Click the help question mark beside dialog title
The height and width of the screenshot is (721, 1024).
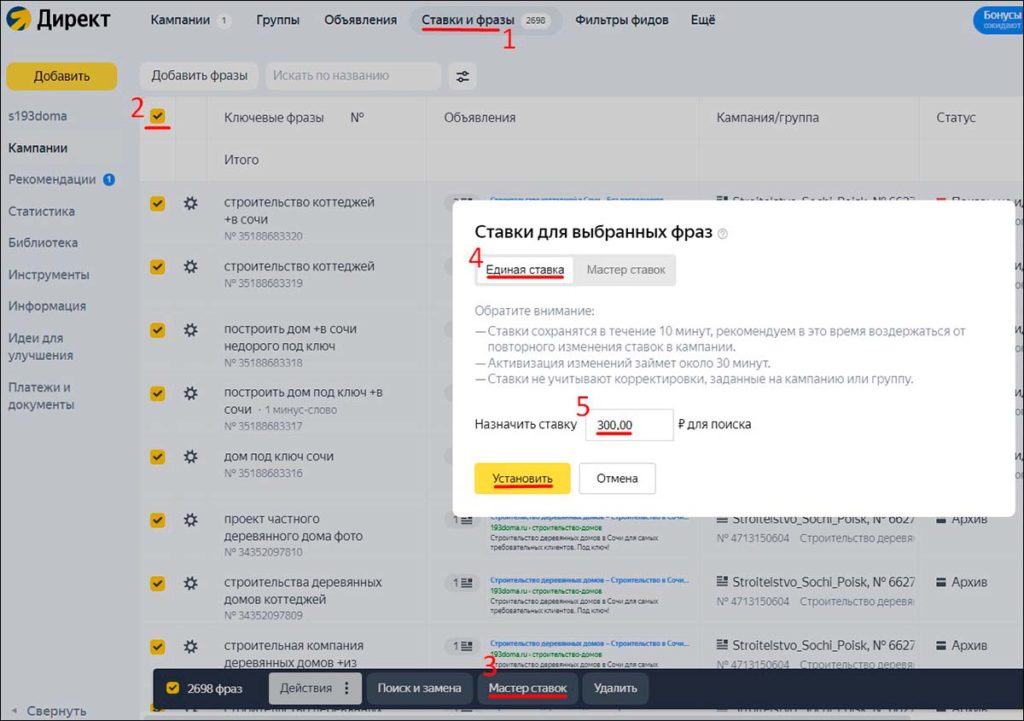722,234
